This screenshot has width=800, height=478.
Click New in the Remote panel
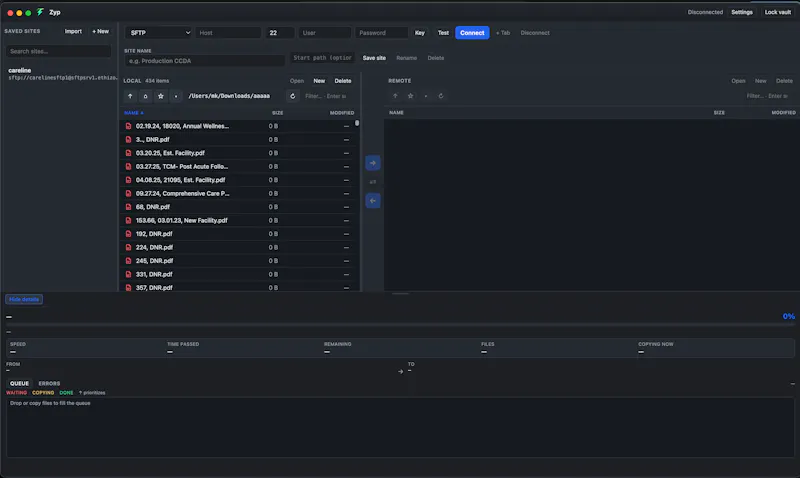point(761,81)
